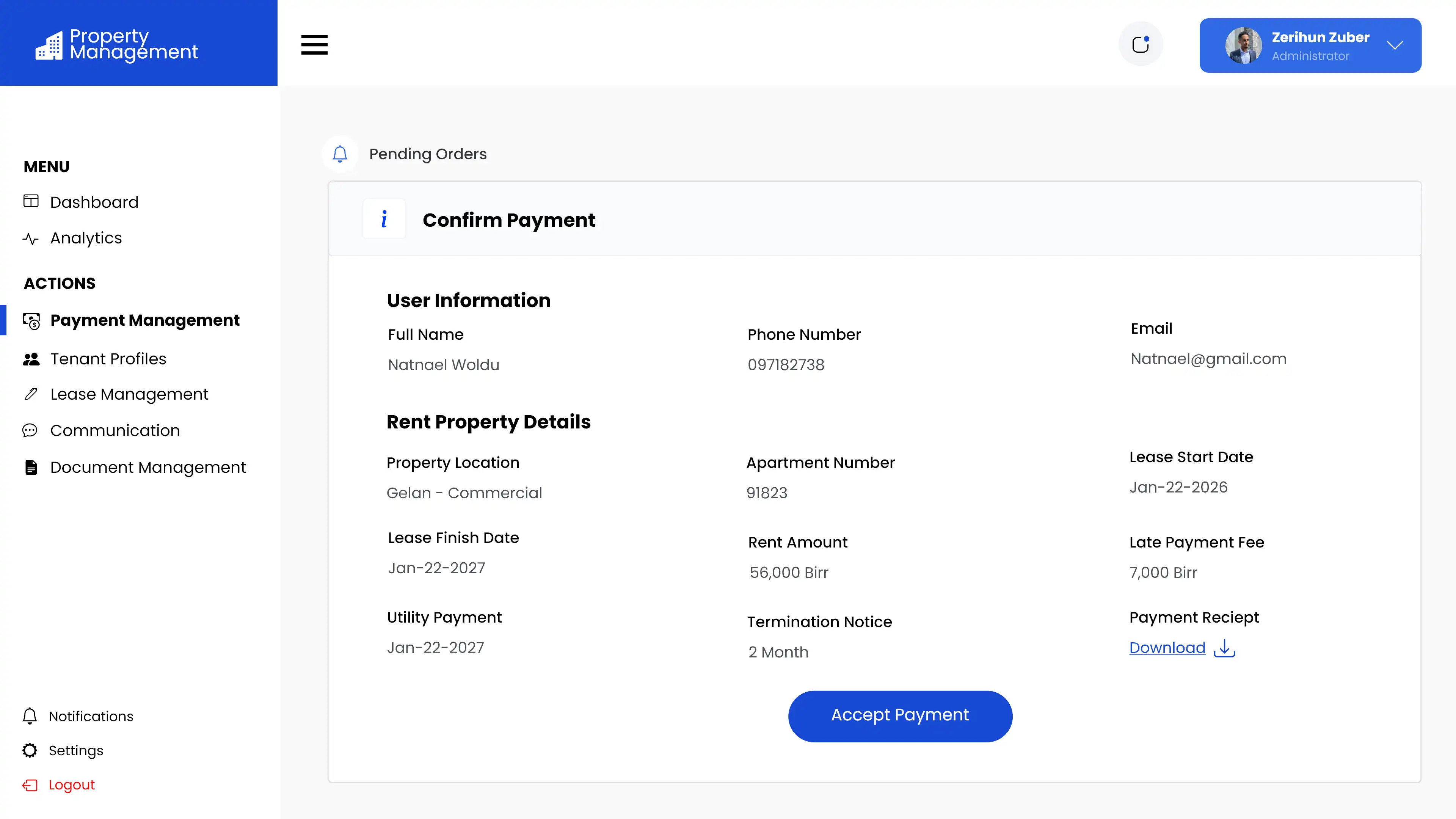
Task: Click the Communication chat bubble icon
Action: click(30, 431)
